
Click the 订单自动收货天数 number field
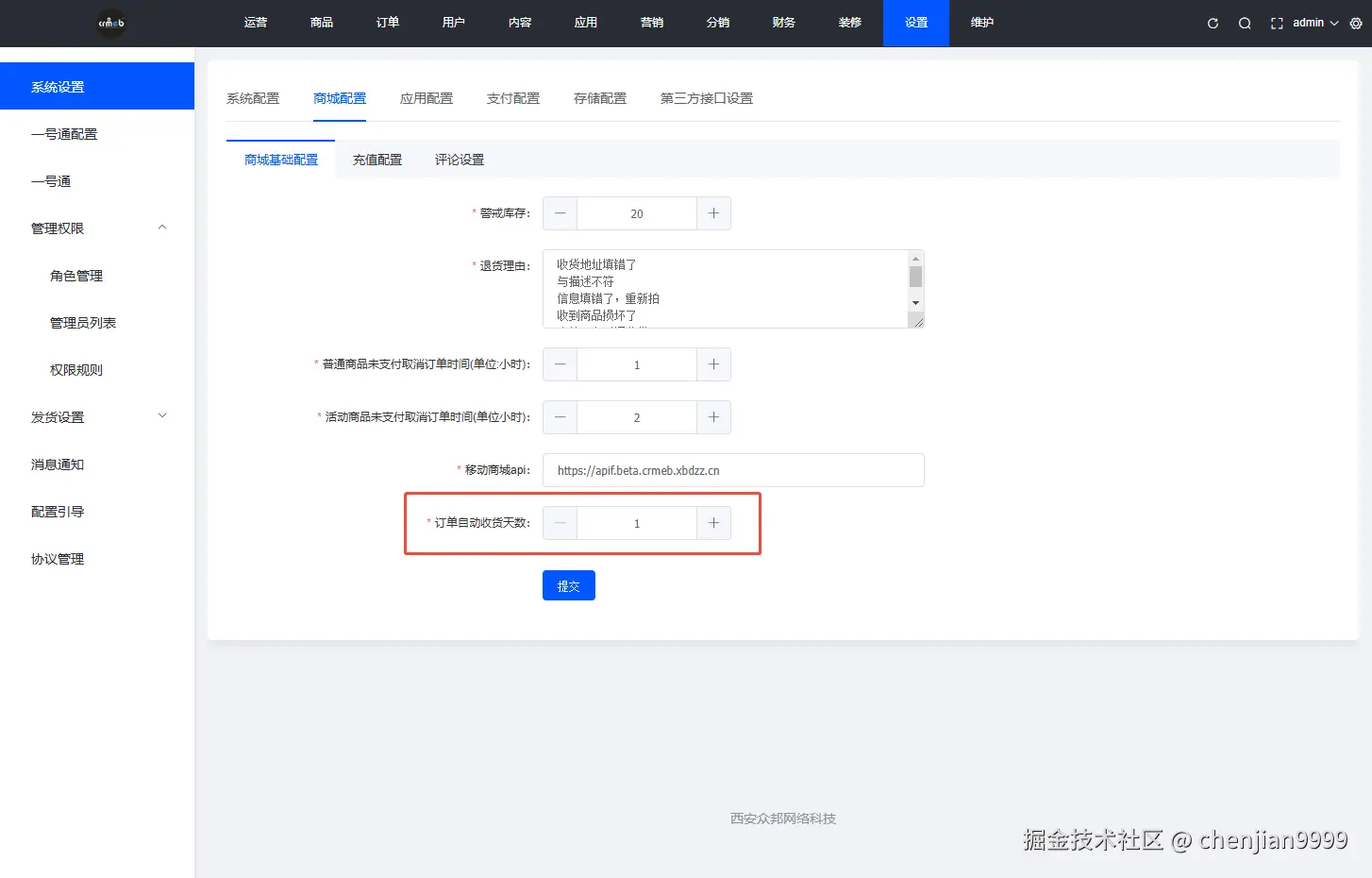637,523
